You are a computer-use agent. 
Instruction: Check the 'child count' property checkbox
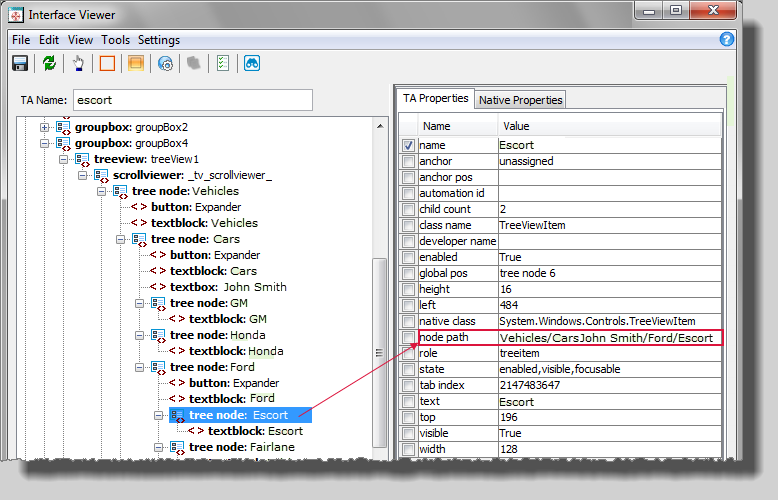coord(408,209)
